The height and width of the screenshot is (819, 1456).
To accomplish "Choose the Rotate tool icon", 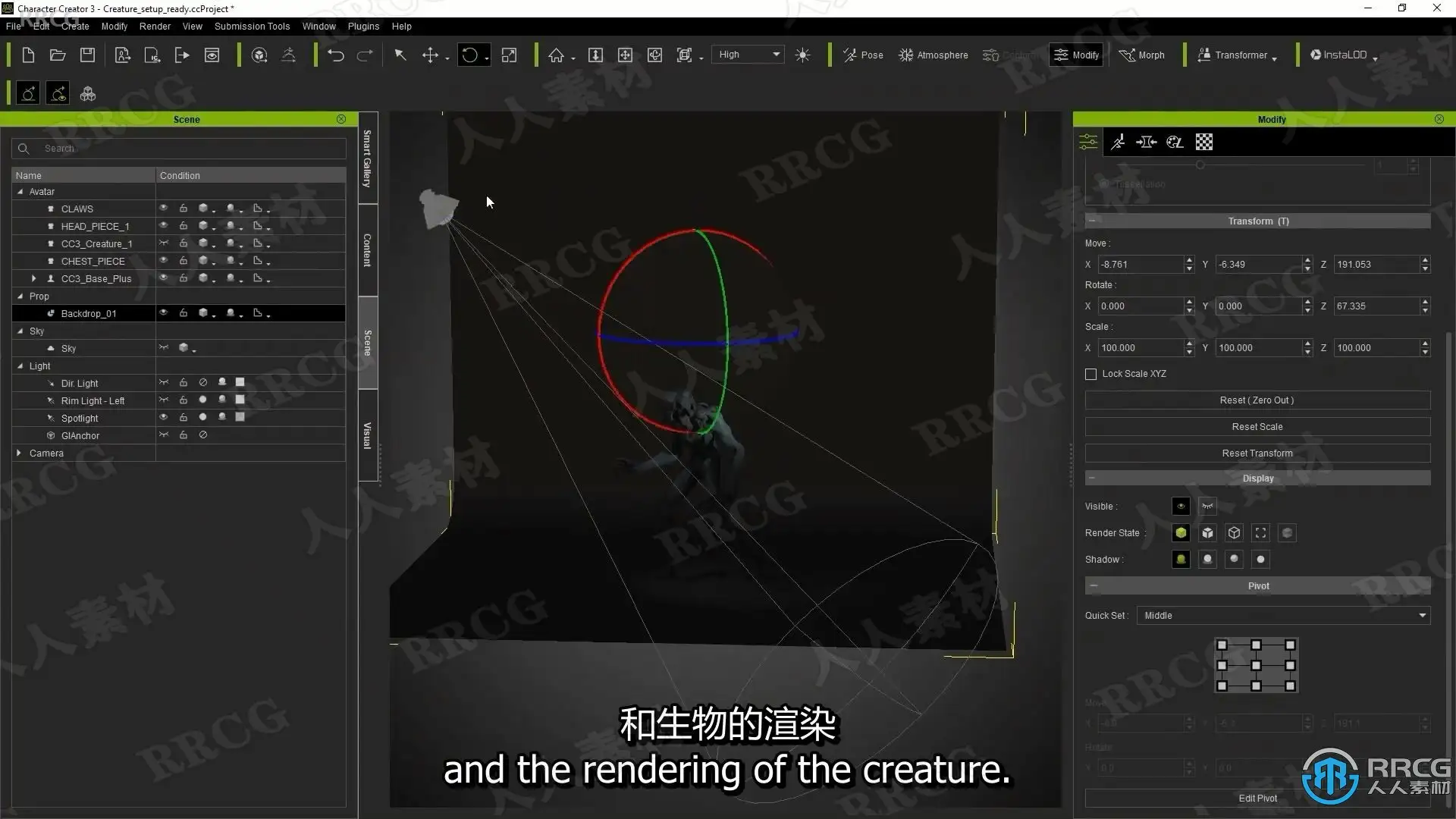I will pos(470,55).
